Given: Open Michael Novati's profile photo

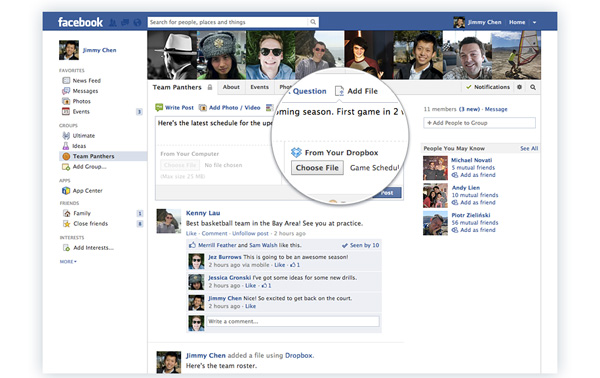Looking at the screenshot, I should [435, 168].
